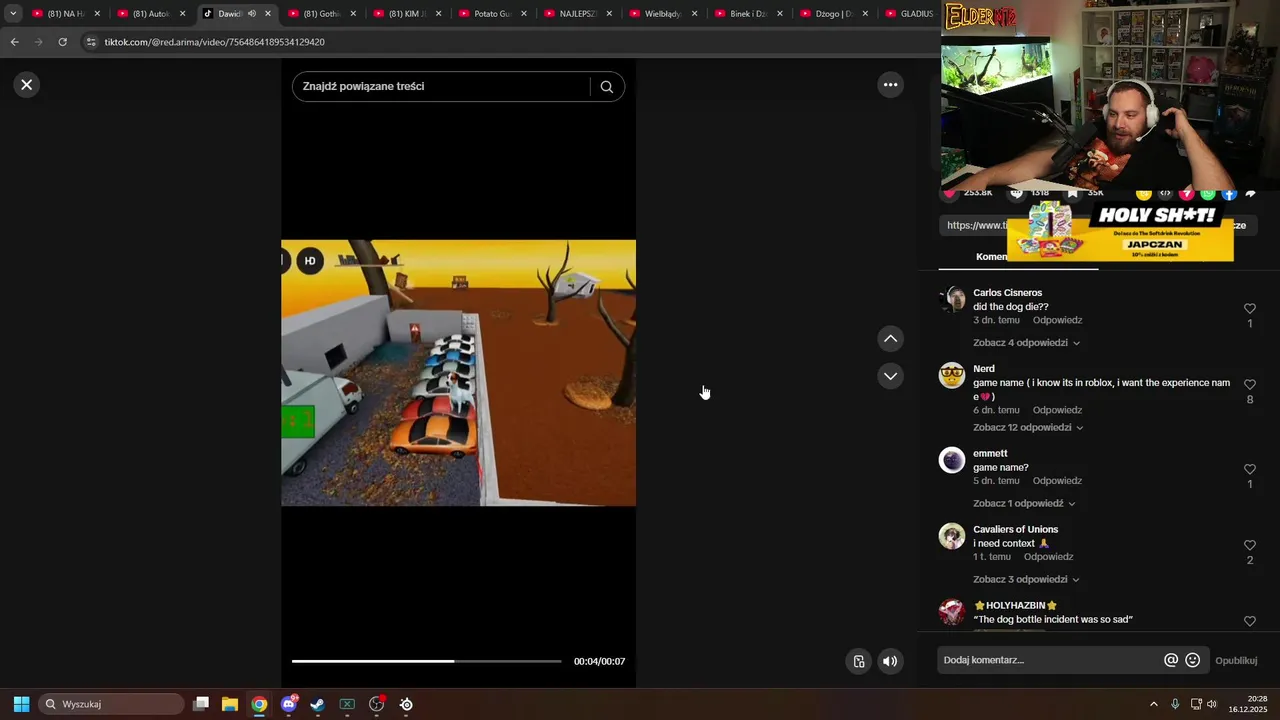This screenshot has width=1280, height=720.
Task: Open Carlos Cisneros' profile name
Action: coord(1008,293)
